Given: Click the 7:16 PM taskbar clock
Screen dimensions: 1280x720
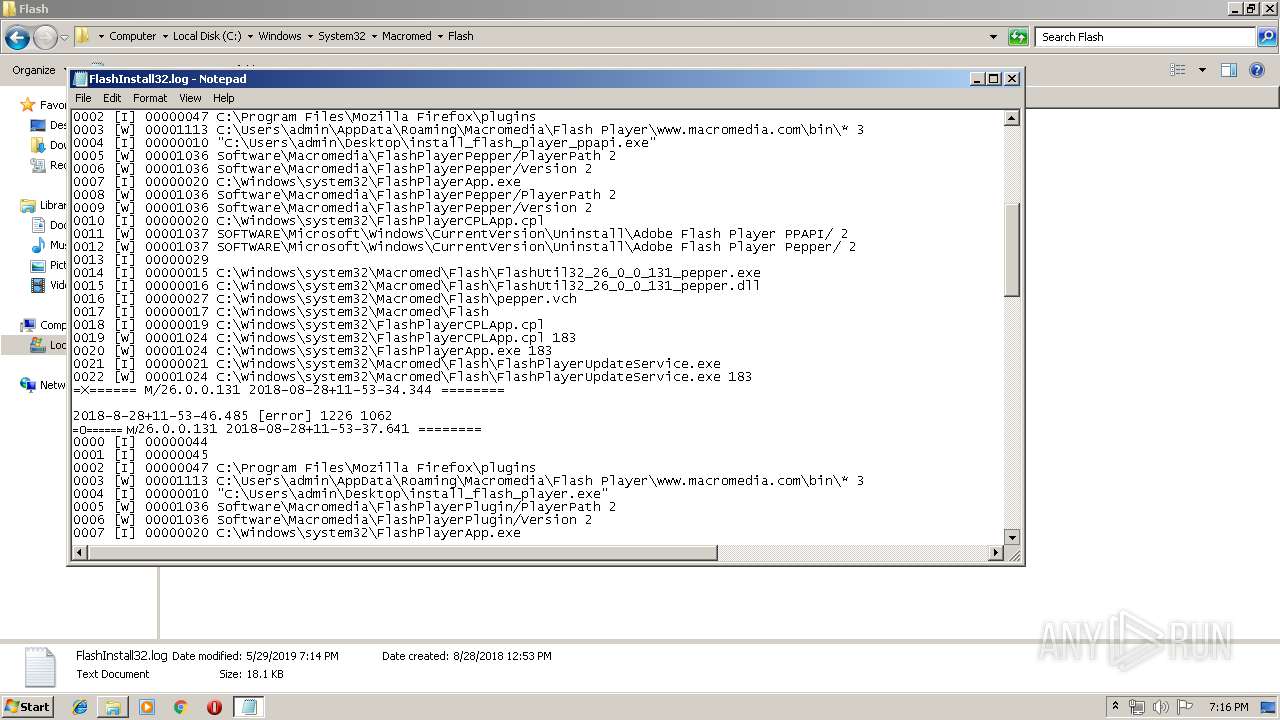Looking at the screenshot, I should pyautogui.click(x=1228, y=707).
